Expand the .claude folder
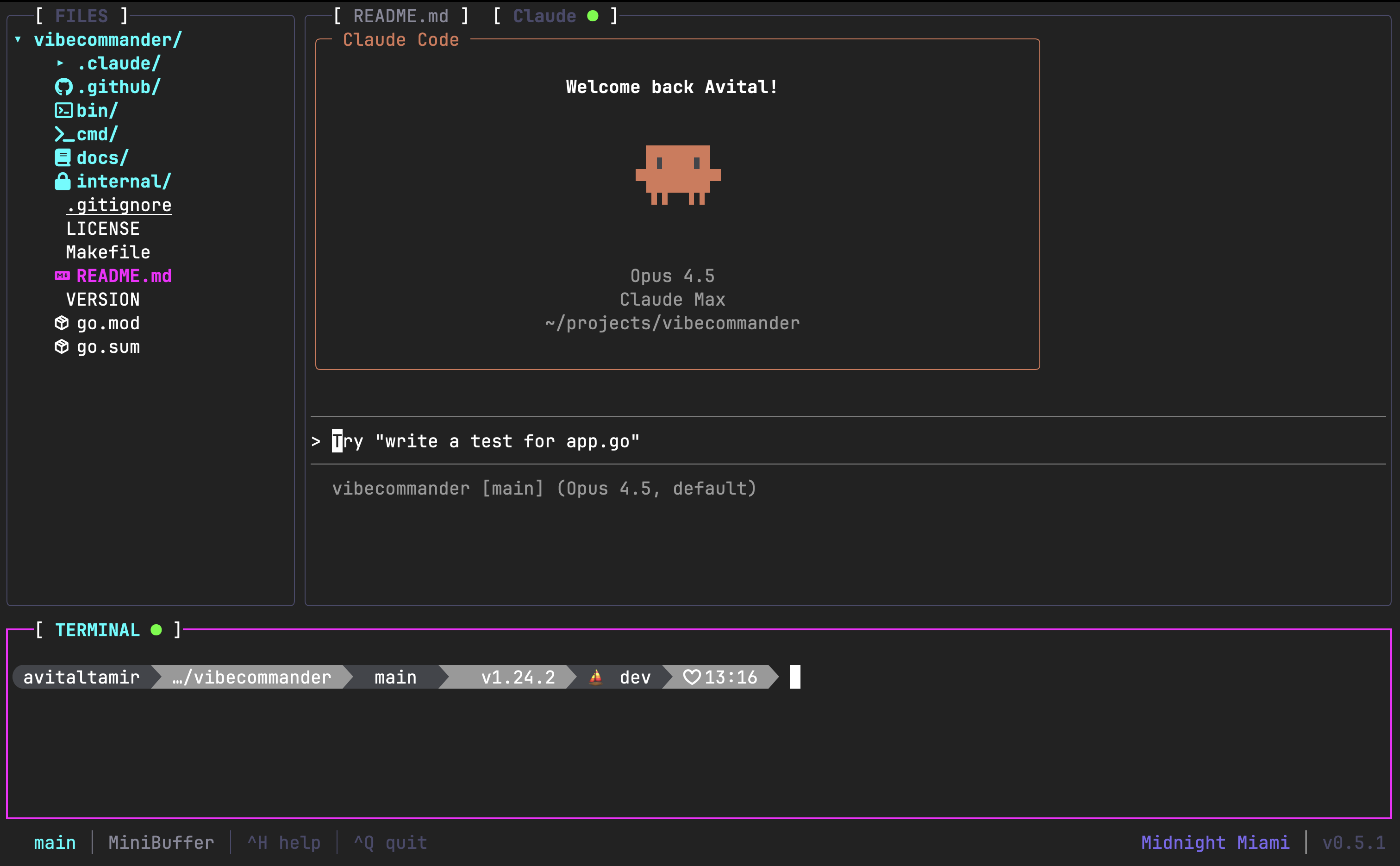 coord(61,63)
